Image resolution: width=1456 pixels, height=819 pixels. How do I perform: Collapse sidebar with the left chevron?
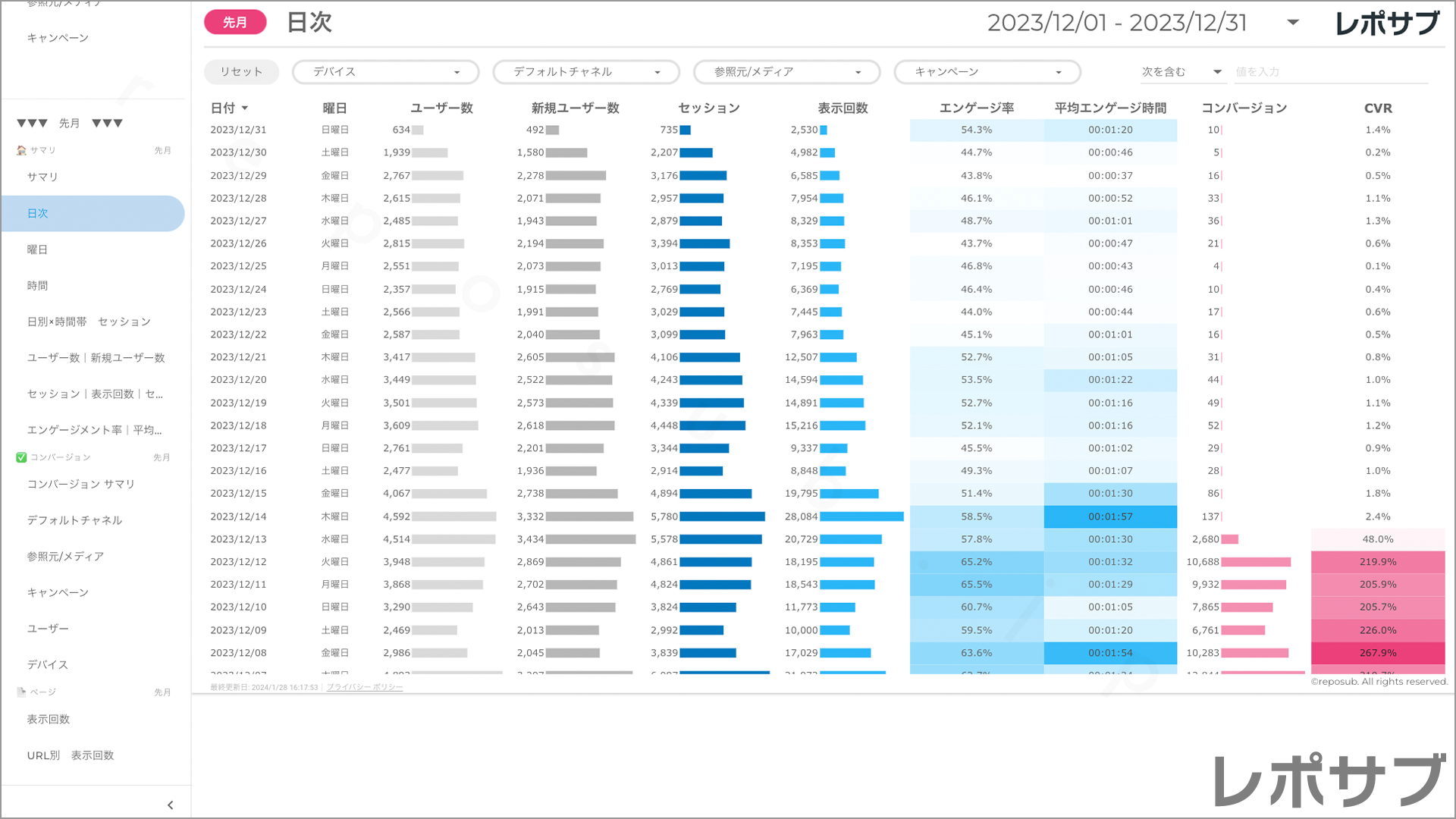(x=170, y=805)
